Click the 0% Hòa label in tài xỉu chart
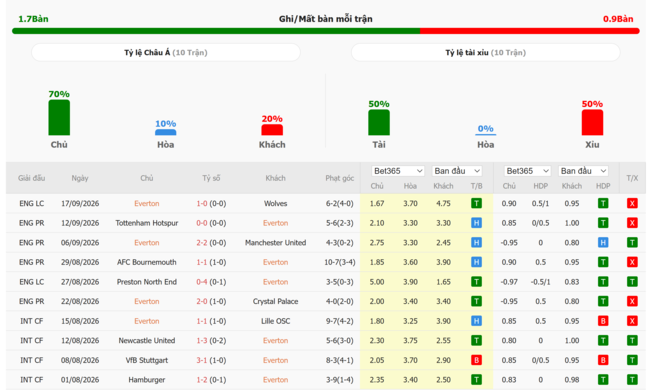The width and height of the screenshot is (650, 390). tap(485, 128)
